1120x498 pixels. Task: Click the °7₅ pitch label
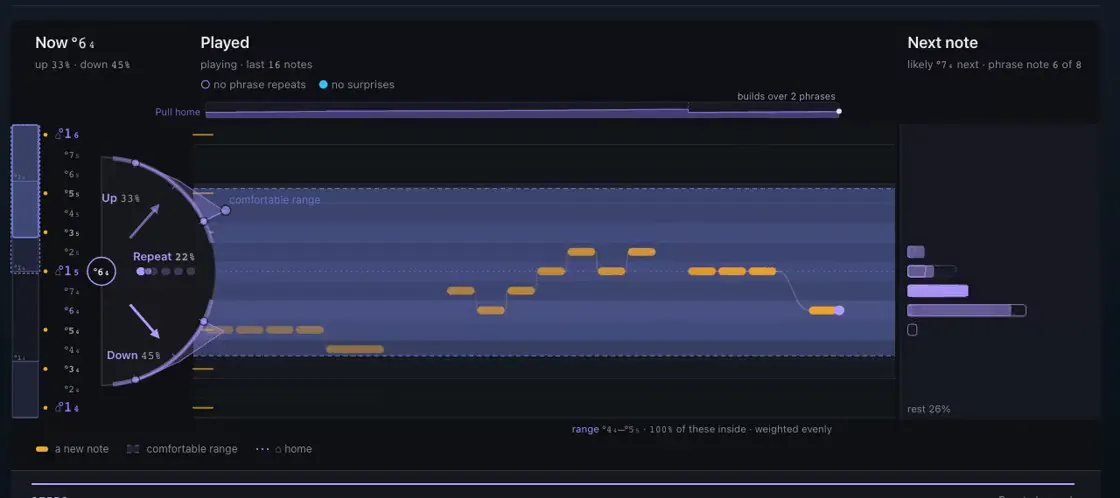[x=71, y=154]
